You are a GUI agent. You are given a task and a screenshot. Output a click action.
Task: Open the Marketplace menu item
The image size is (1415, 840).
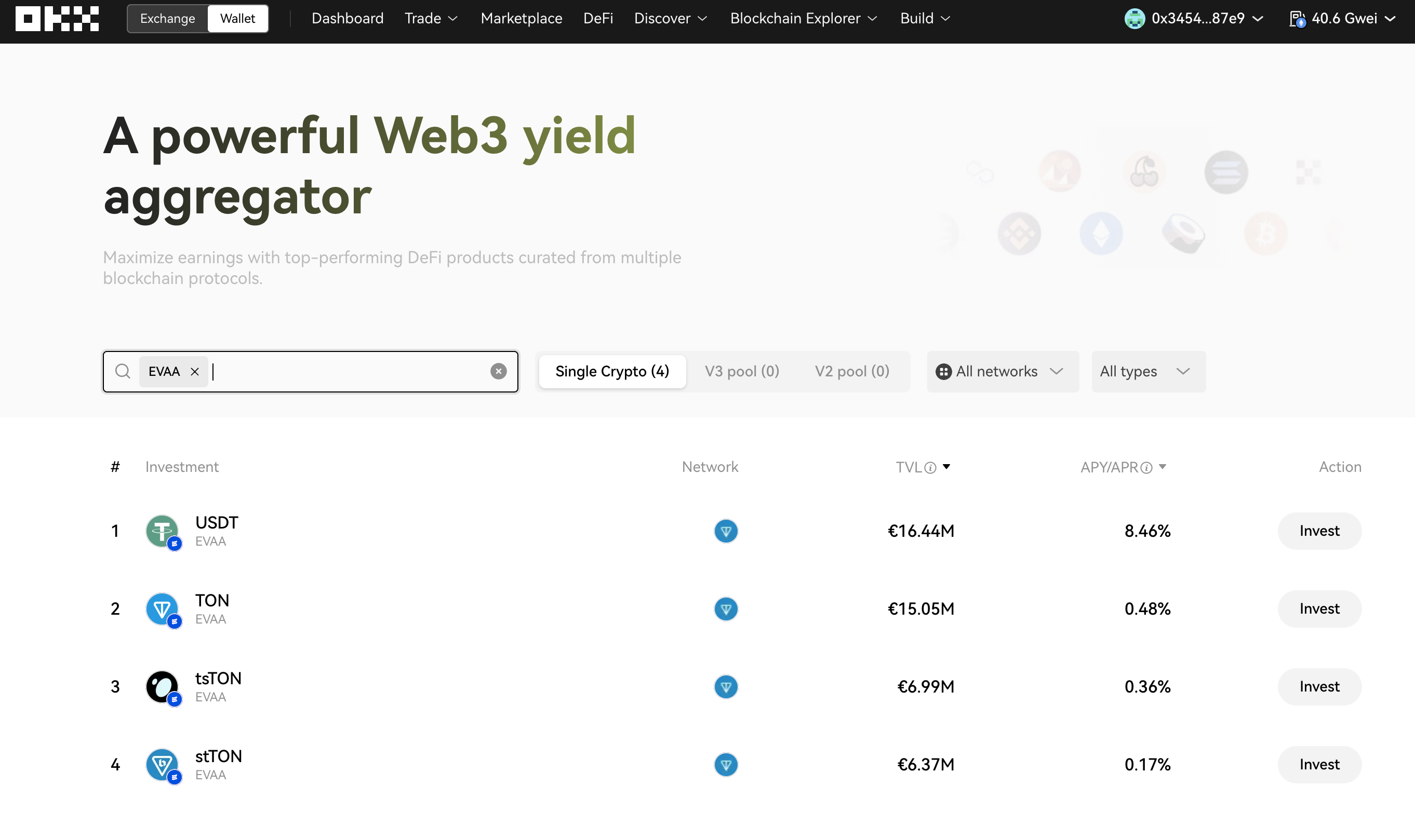[x=521, y=19]
